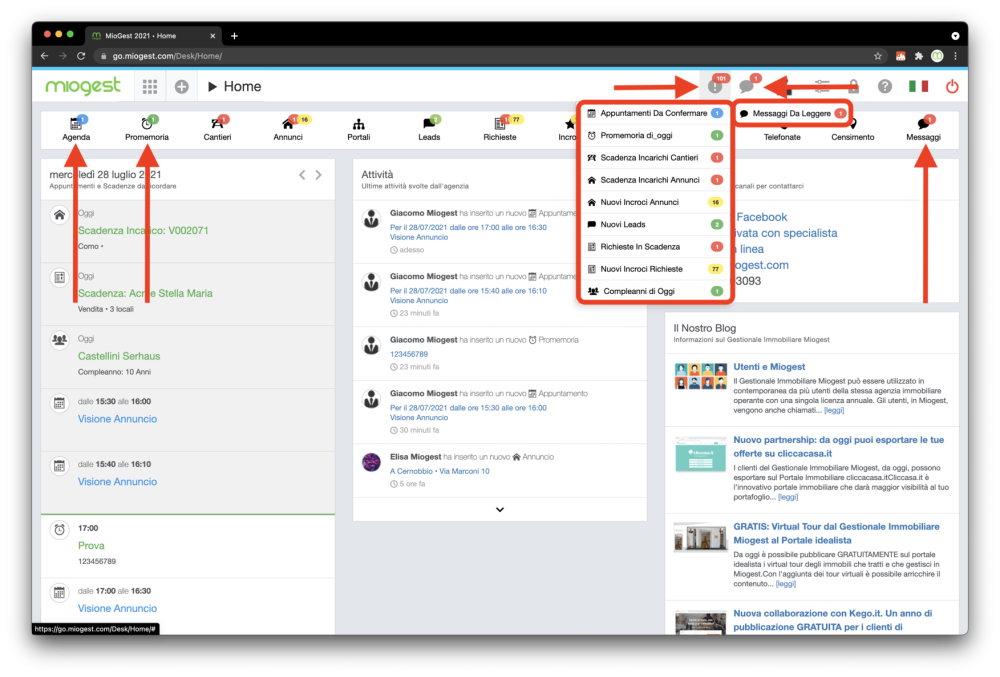Open Visione Annunci at 15:30 appointment

pos(117,419)
